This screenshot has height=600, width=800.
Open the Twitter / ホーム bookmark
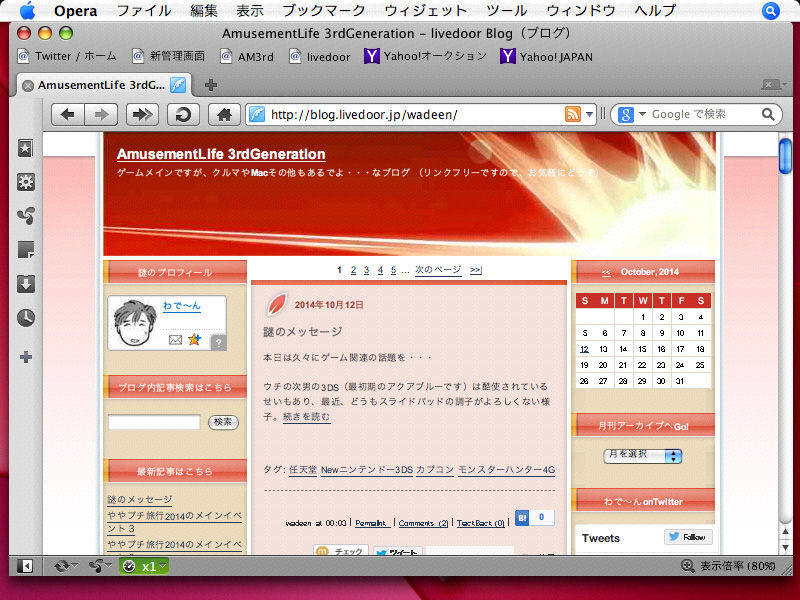click(x=67, y=56)
